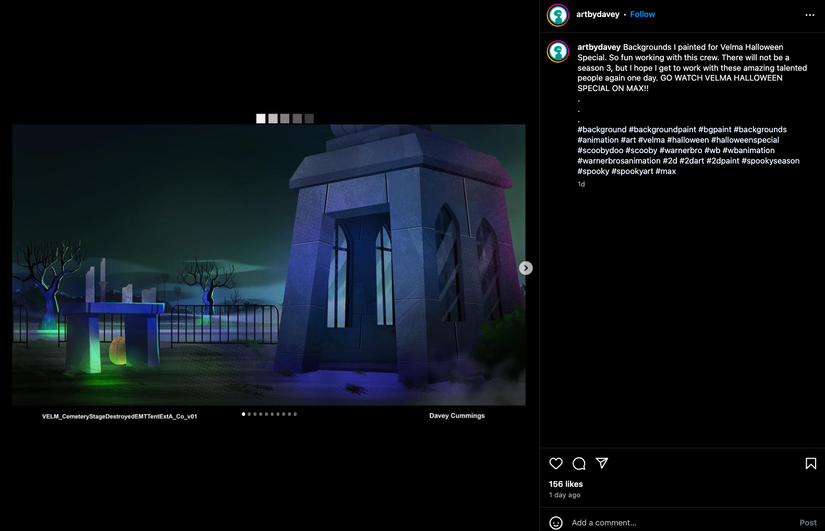This screenshot has width=825, height=531.
Task: Open the three-dot more options menu
Action: [x=809, y=15]
